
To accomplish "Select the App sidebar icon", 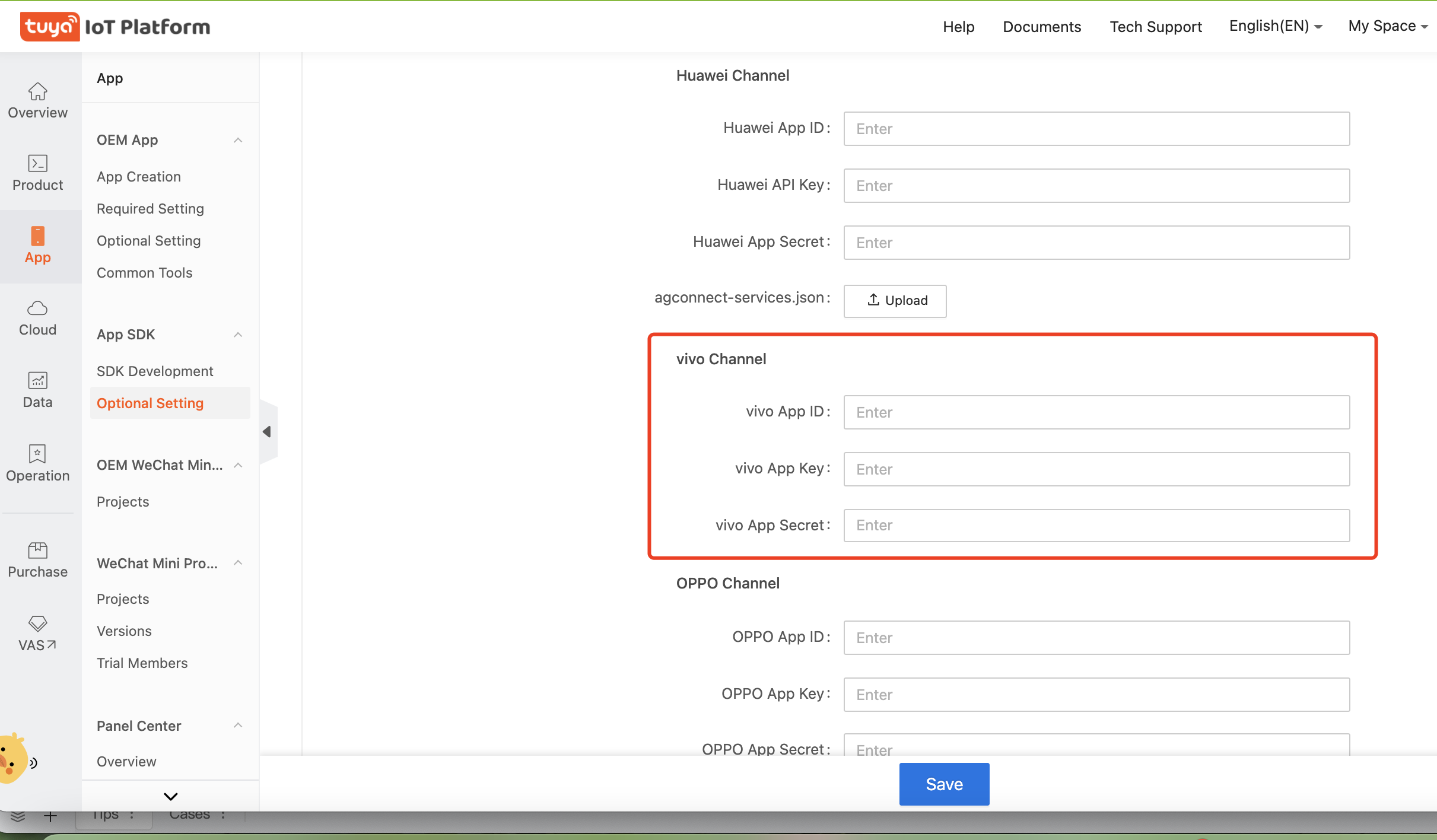I will (x=37, y=245).
